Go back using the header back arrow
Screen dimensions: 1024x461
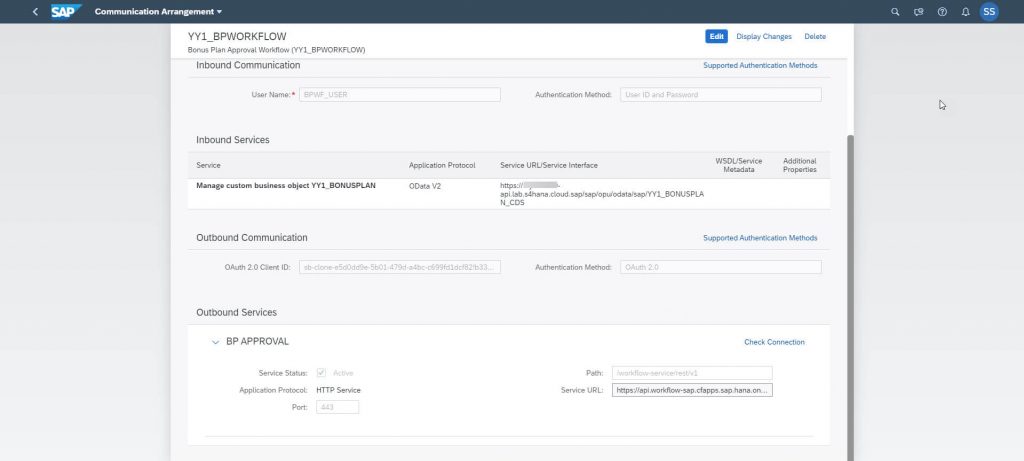click(x=35, y=12)
